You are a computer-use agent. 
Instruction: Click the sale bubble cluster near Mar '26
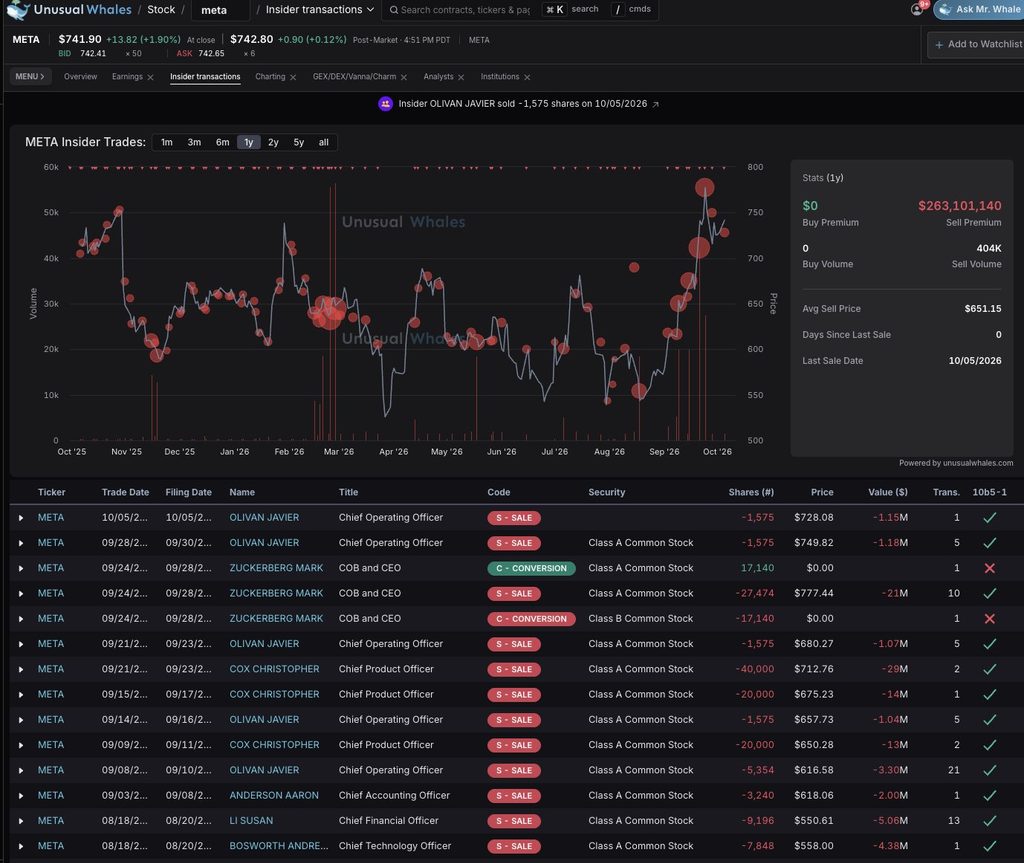coord(327,312)
